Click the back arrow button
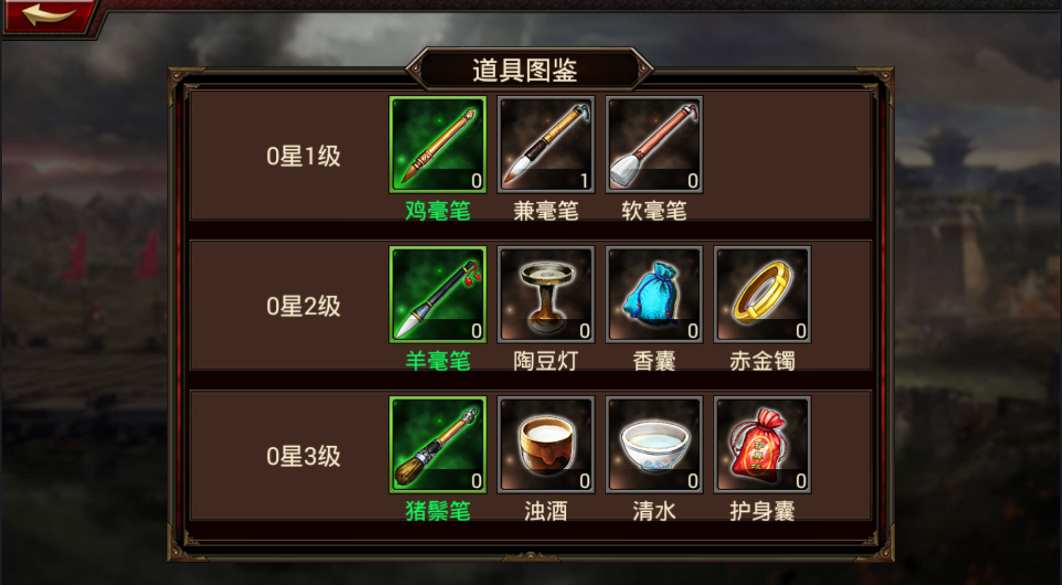Viewport: 1062px width, 585px height. (47, 16)
